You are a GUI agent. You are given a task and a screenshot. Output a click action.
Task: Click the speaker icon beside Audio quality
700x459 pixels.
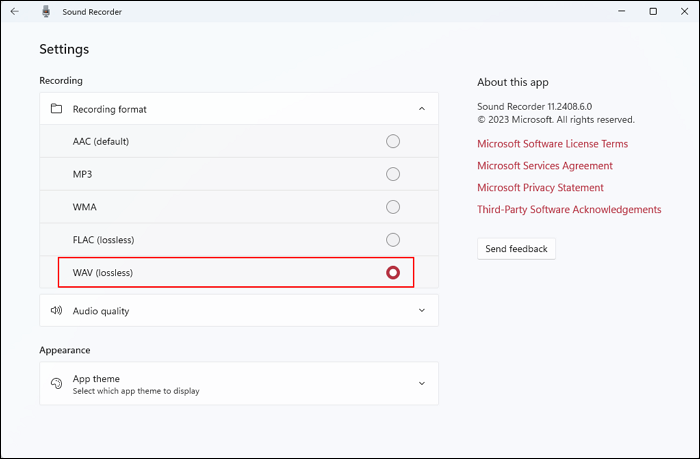pyautogui.click(x=56, y=310)
